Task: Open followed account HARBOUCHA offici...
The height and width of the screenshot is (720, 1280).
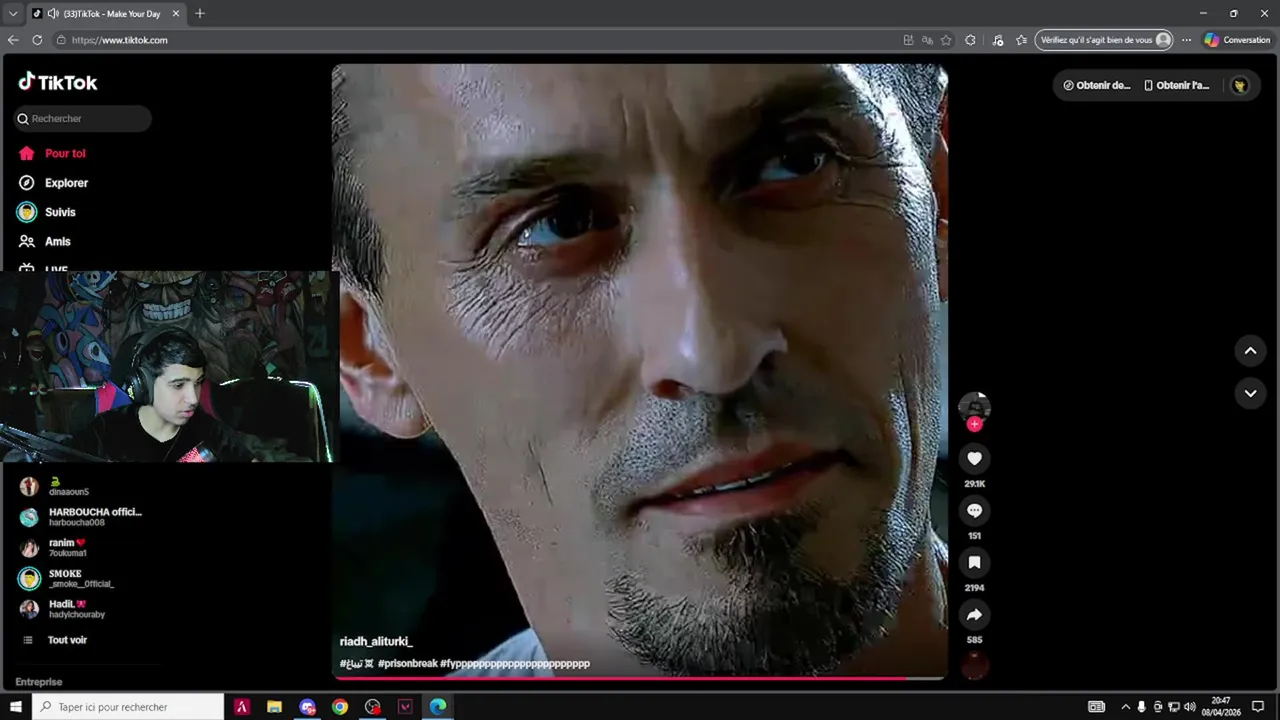Action: [82, 517]
